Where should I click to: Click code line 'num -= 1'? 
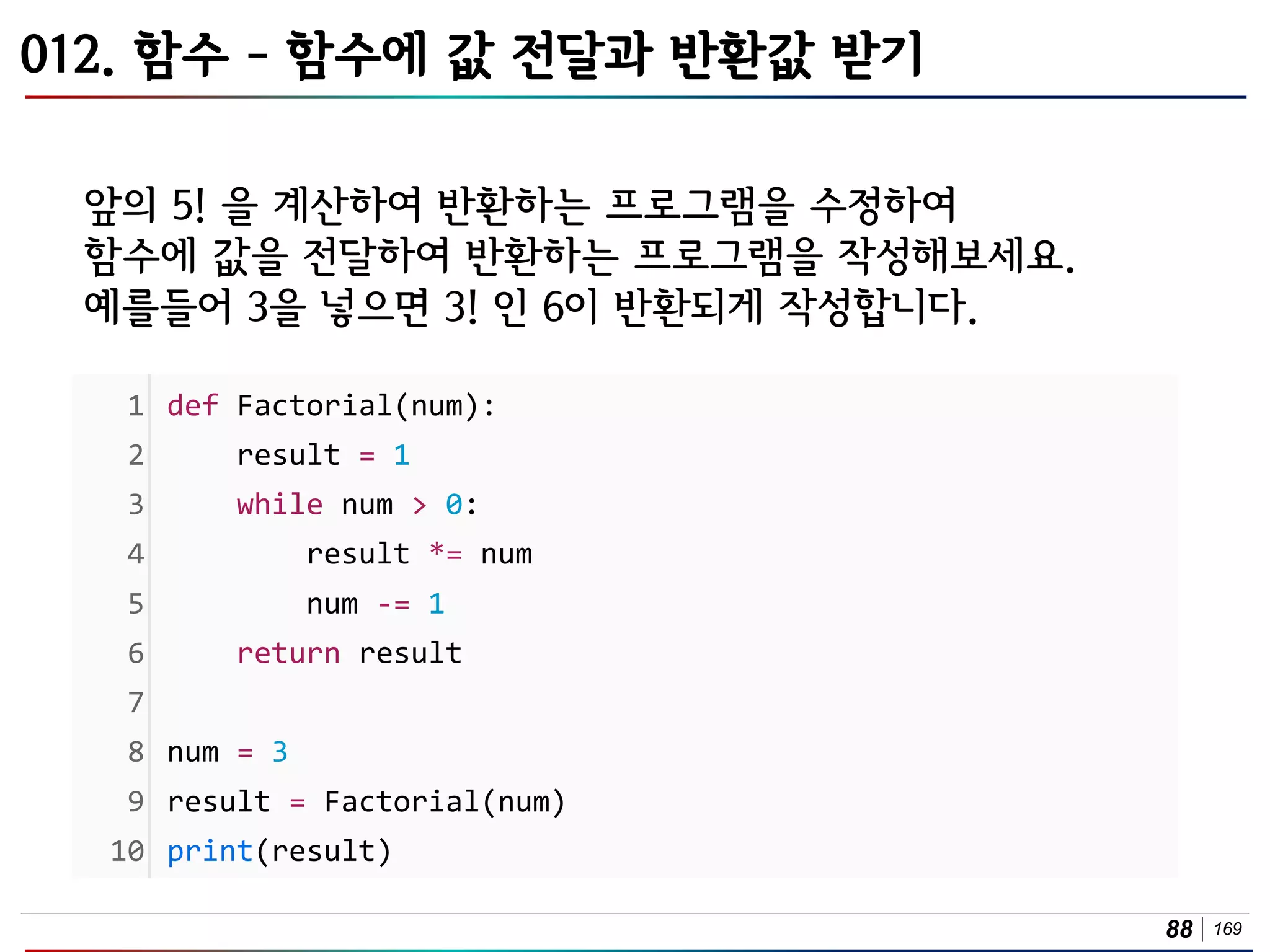[375, 604]
